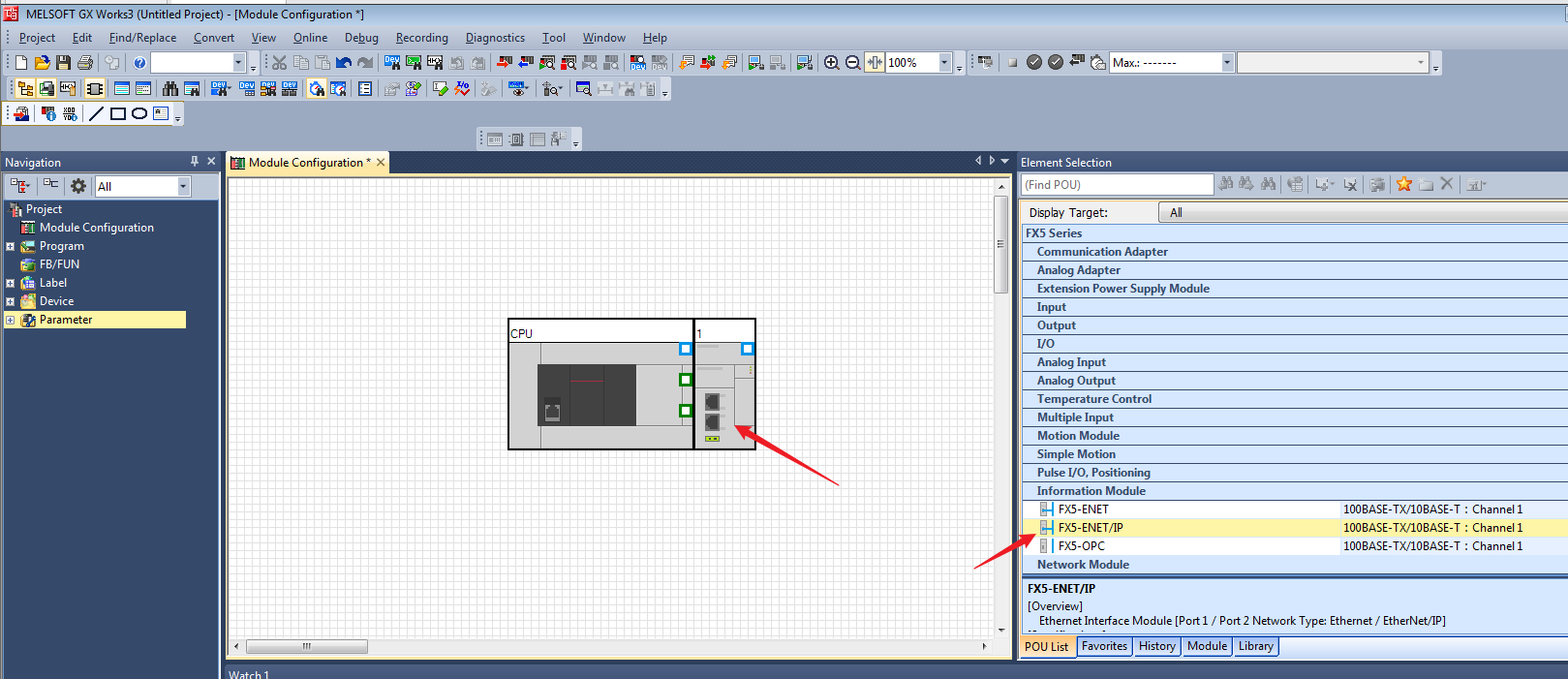This screenshot has height=679, width=1568.
Task: Switch to the Favorites tab
Action: 1104,646
